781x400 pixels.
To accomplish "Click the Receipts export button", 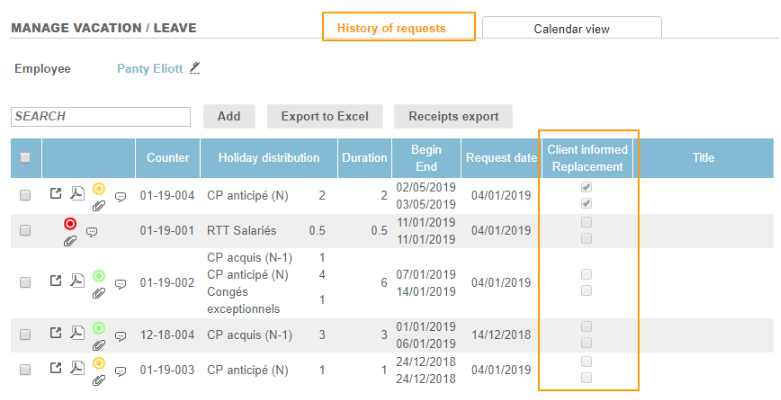I will click(453, 116).
